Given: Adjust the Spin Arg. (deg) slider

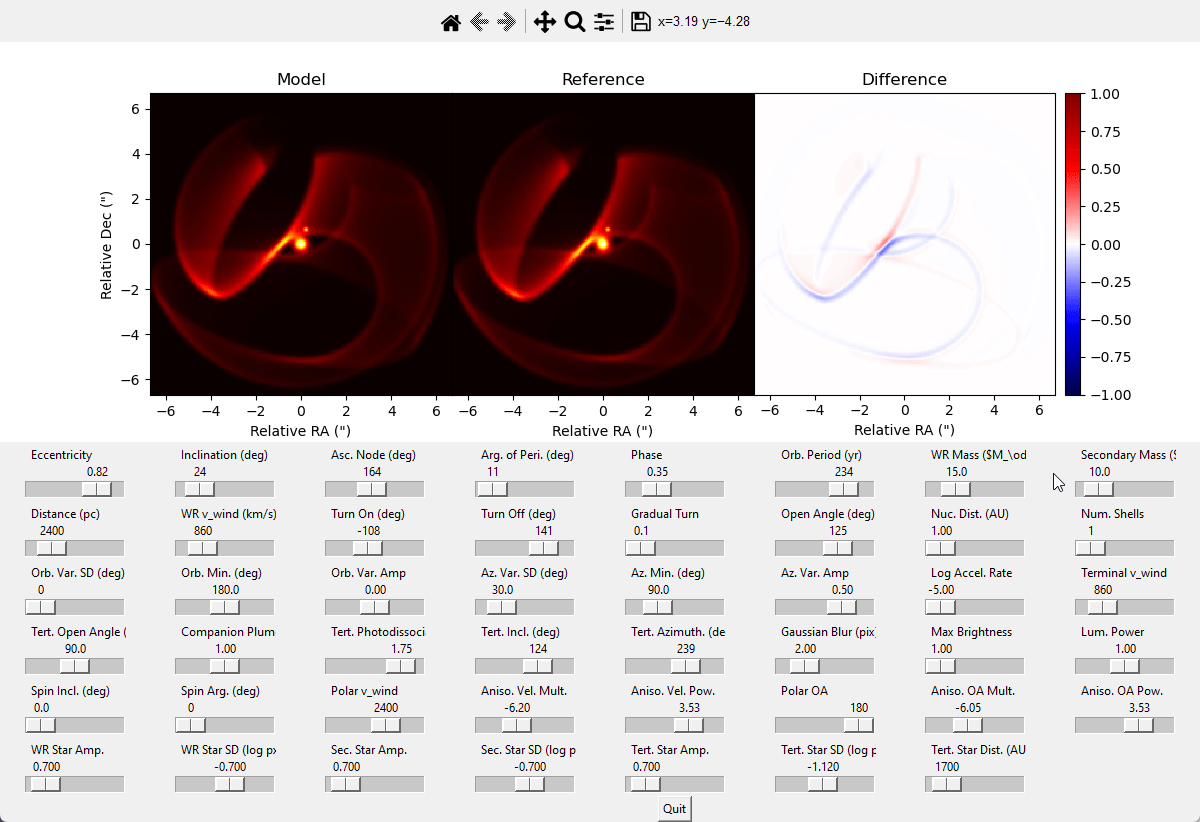Looking at the screenshot, I should tap(224, 725).
